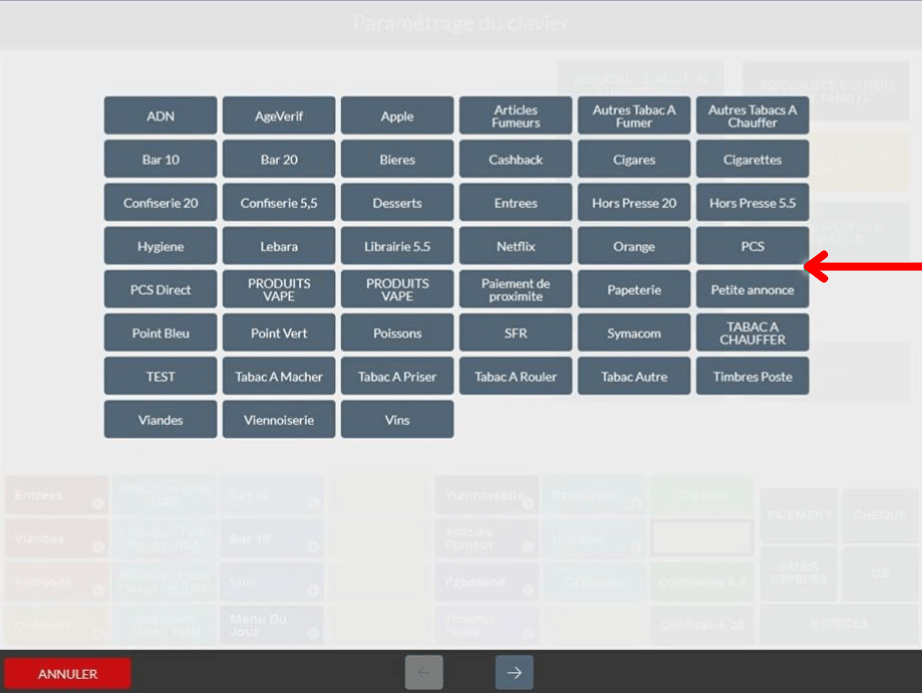The width and height of the screenshot is (922, 696).
Task: Choose the Cashback button
Action: [516, 159]
